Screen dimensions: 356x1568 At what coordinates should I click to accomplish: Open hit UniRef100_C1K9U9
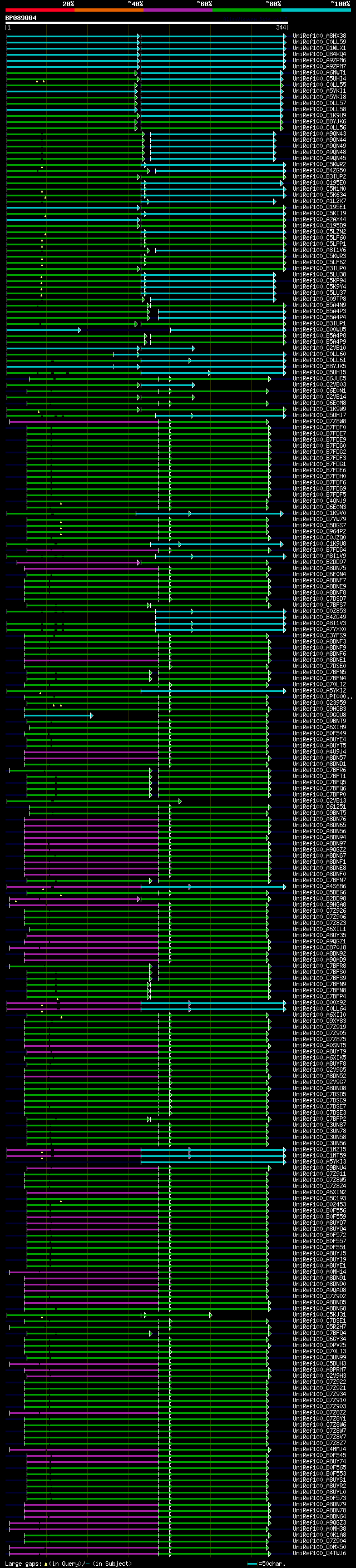(319, 115)
